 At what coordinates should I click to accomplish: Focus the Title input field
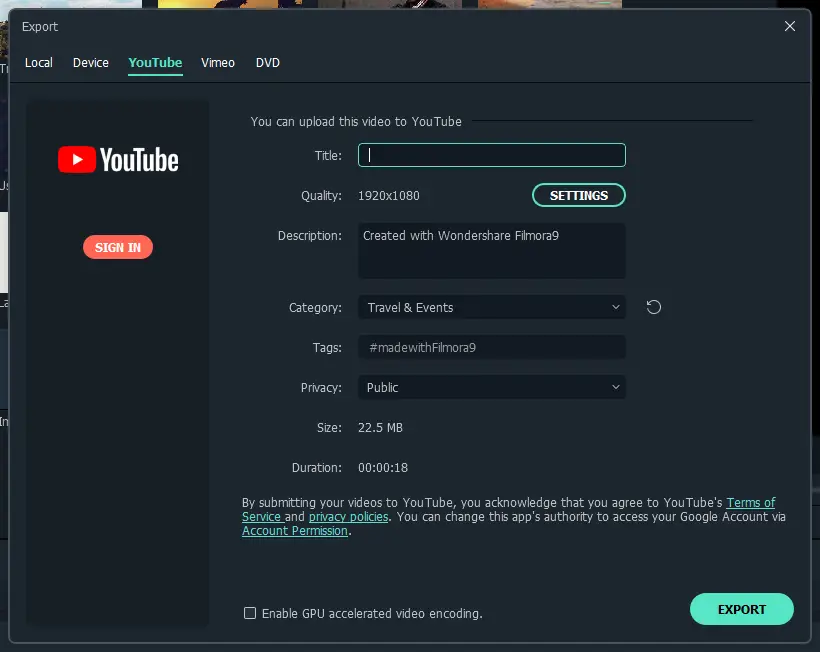pos(491,155)
